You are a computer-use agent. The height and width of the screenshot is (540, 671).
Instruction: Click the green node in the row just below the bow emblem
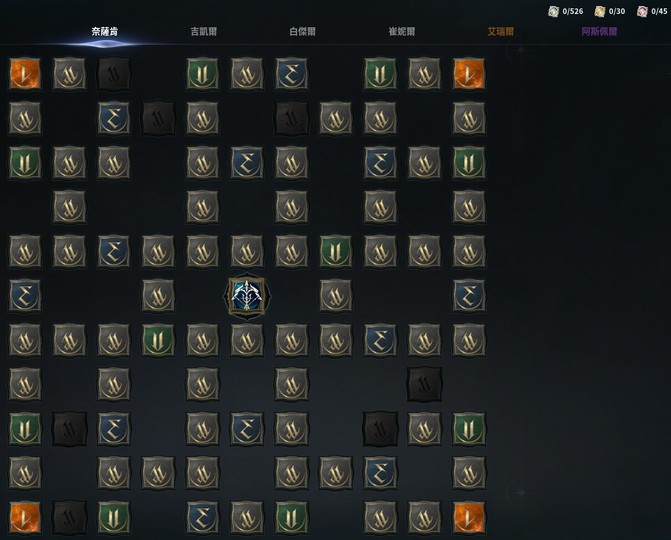click(x=158, y=340)
